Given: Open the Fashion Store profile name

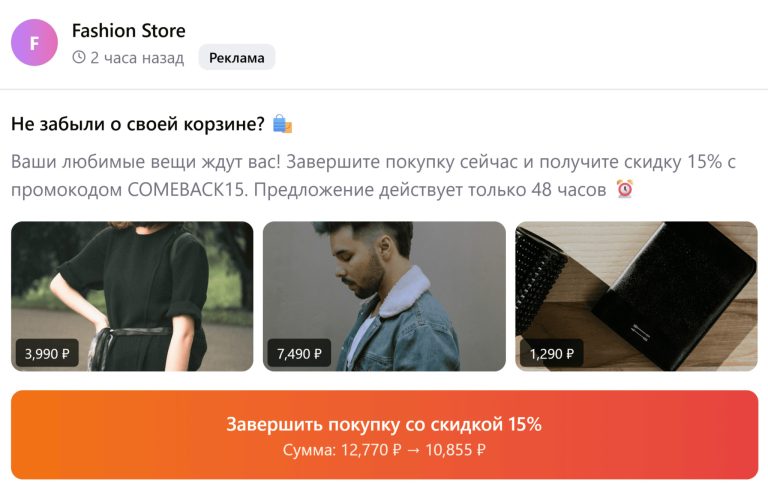Looking at the screenshot, I should tap(129, 31).
